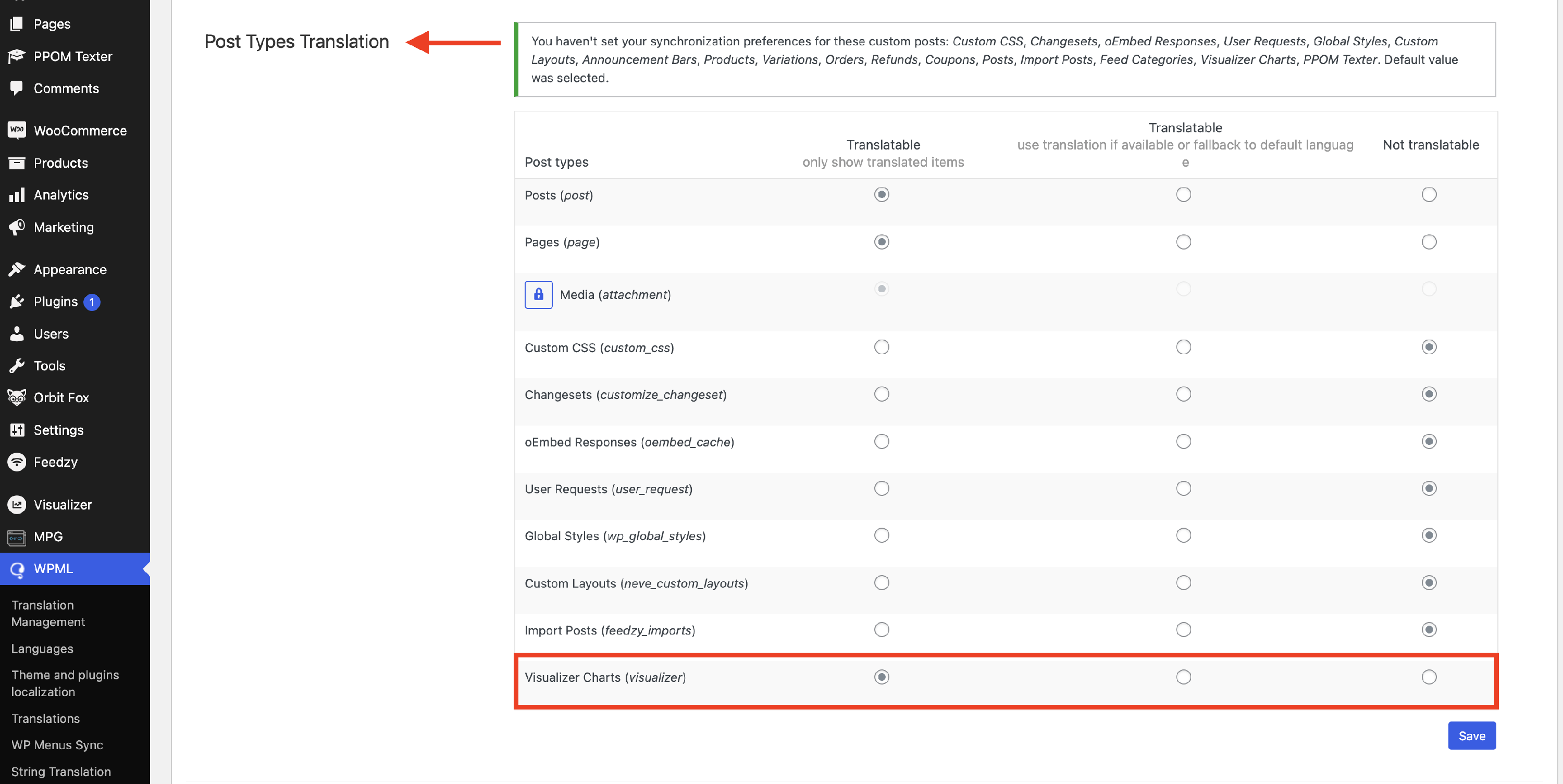Click the Plugins update count badge

[x=92, y=302]
